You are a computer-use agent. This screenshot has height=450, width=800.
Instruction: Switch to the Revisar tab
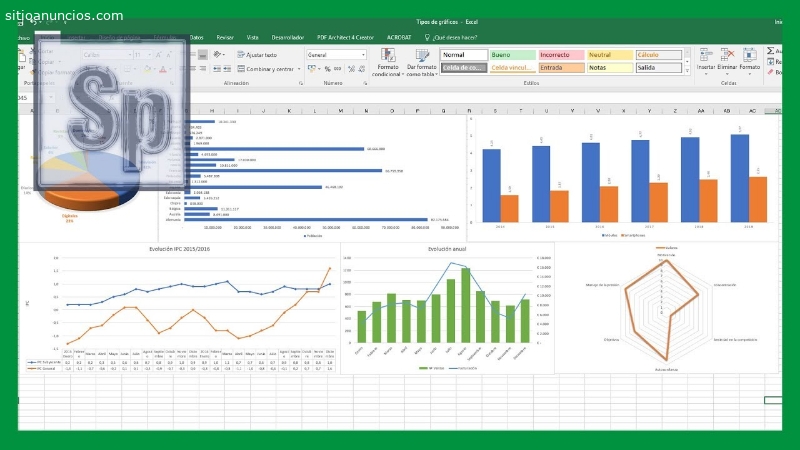(x=225, y=38)
